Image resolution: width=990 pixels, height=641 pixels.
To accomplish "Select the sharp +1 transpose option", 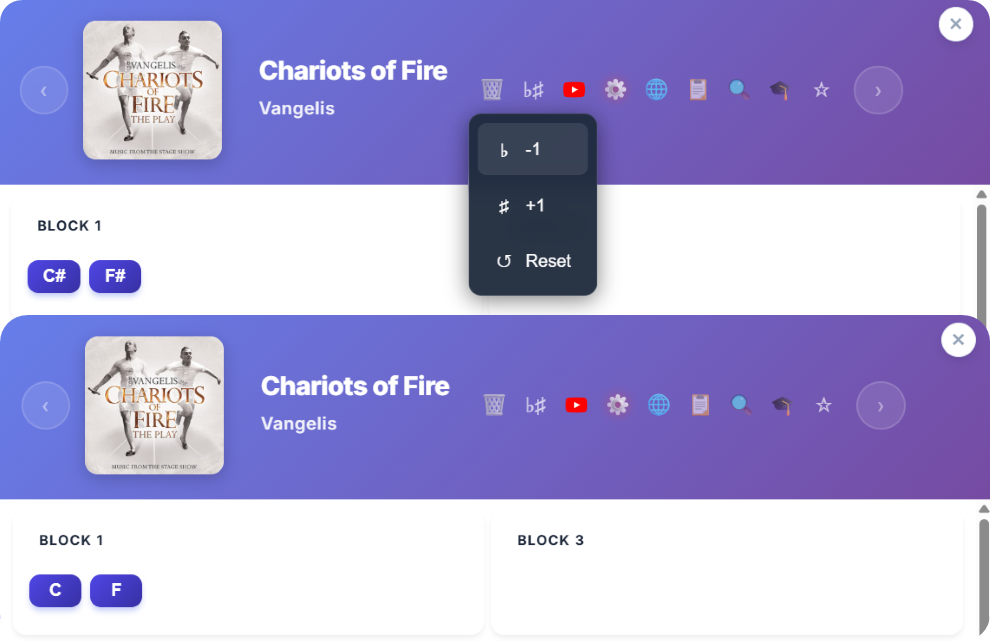I will (x=532, y=205).
